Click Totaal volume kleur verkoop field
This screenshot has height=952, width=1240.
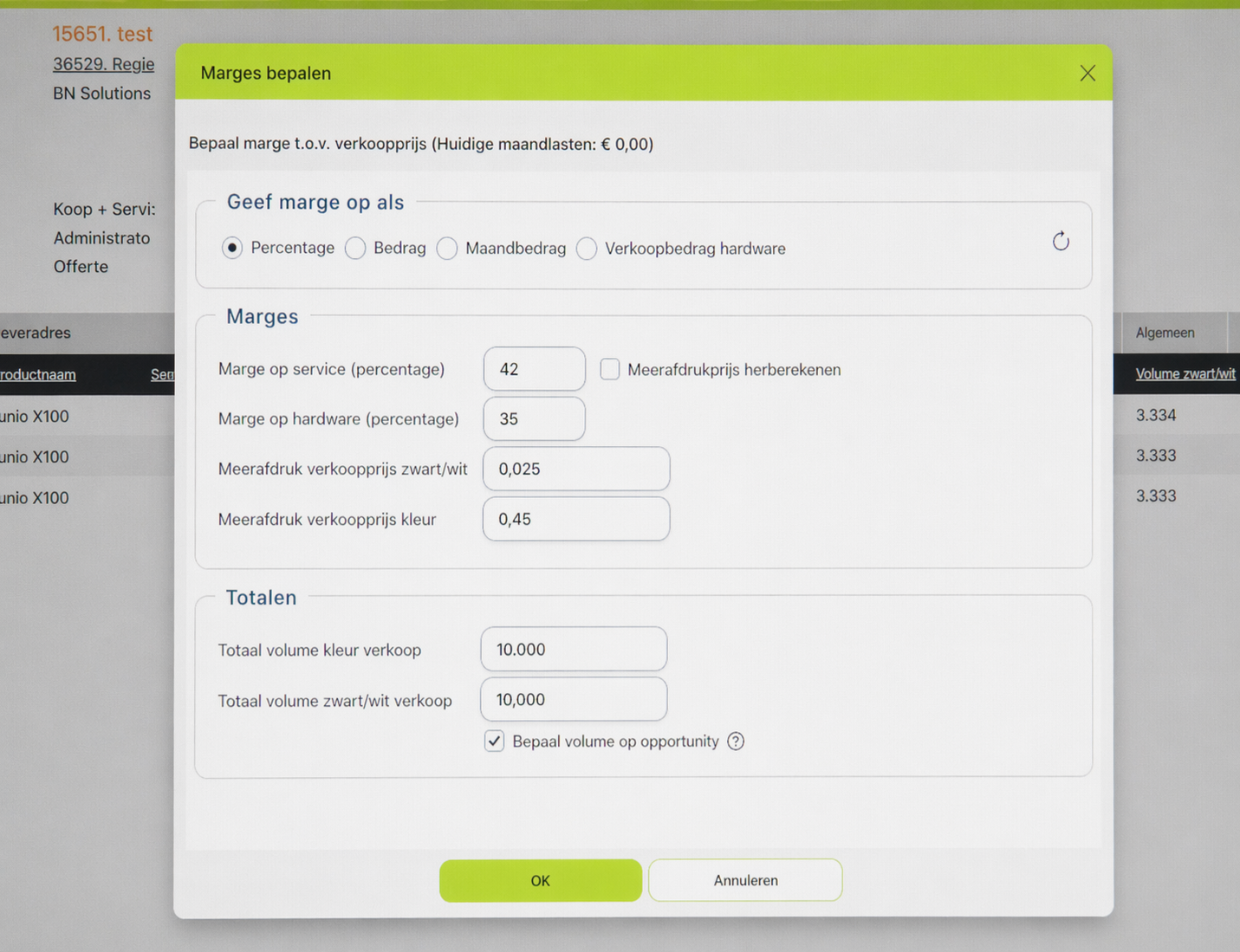[x=574, y=649]
